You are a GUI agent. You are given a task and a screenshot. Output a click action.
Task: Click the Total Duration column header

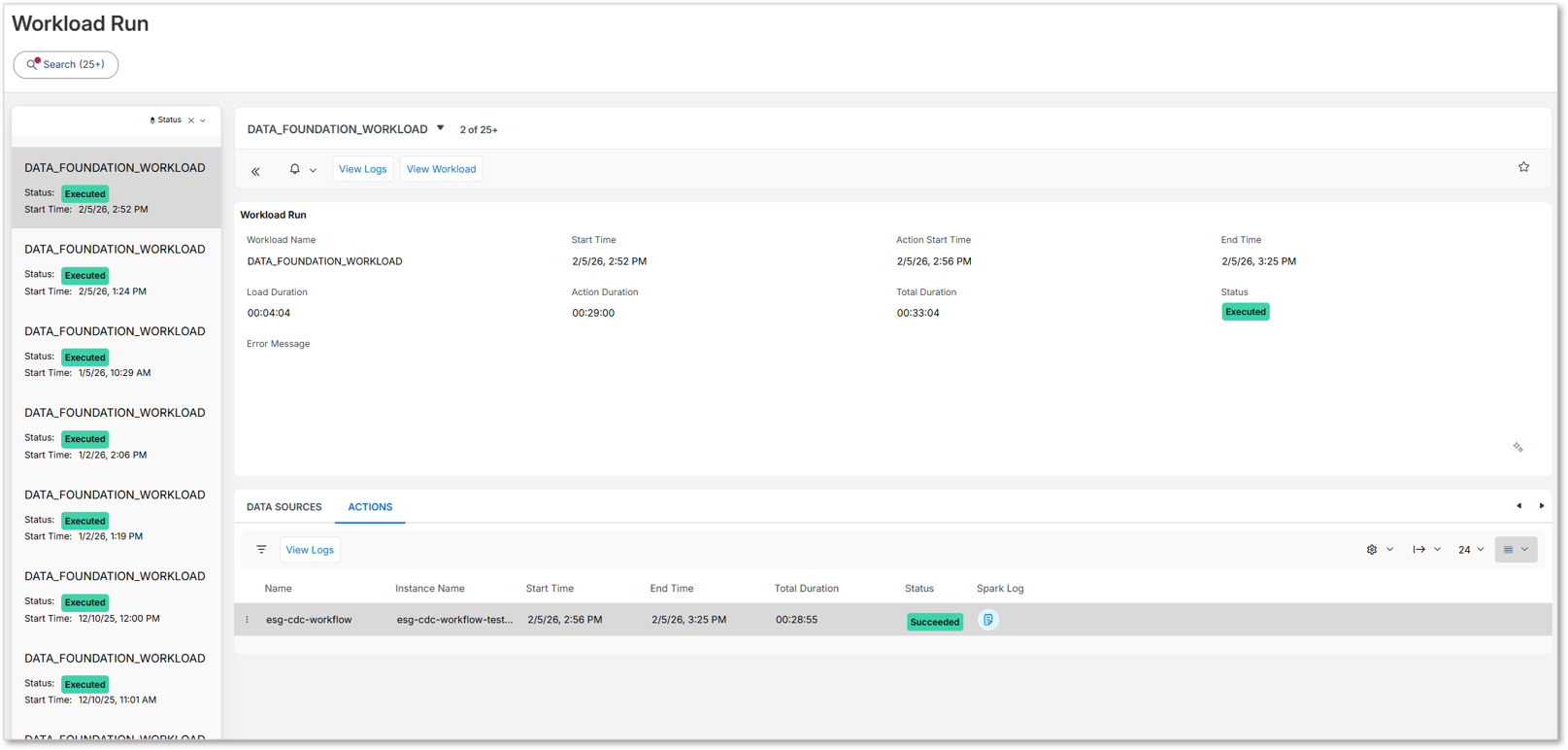coord(806,589)
